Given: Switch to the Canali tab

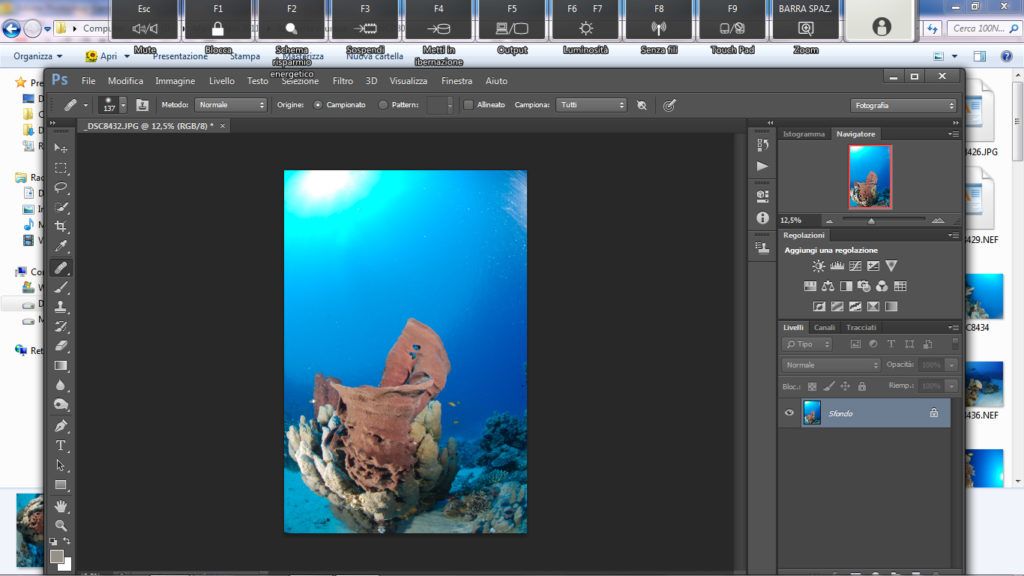Looking at the screenshot, I should [824, 327].
